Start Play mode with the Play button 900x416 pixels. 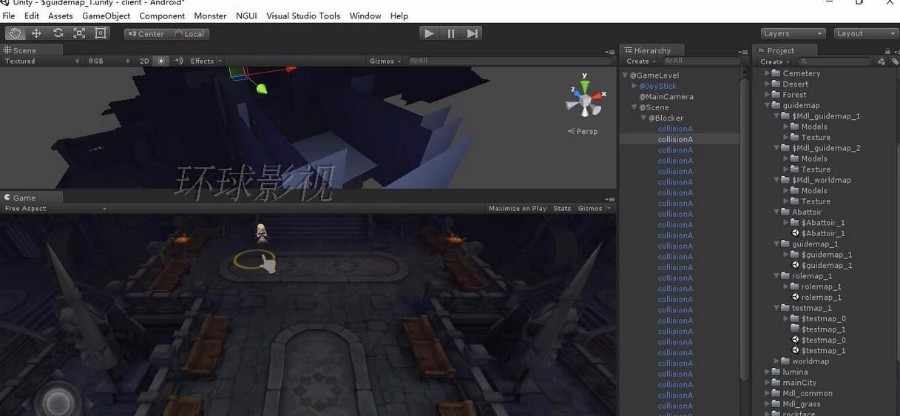(x=429, y=33)
